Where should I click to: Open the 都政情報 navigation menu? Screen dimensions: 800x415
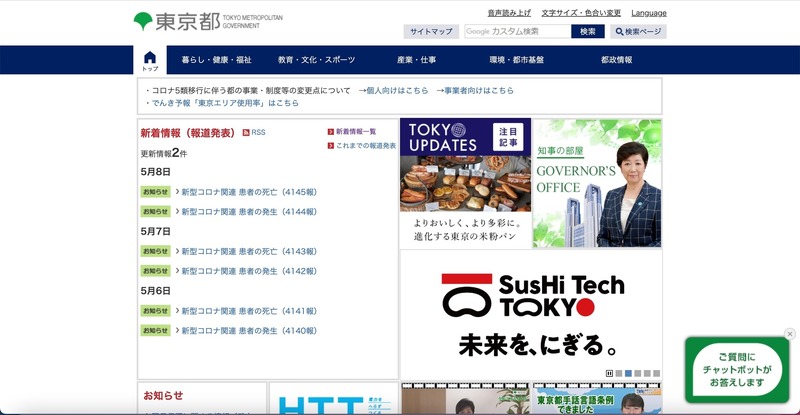pyautogui.click(x=616, y=60)
